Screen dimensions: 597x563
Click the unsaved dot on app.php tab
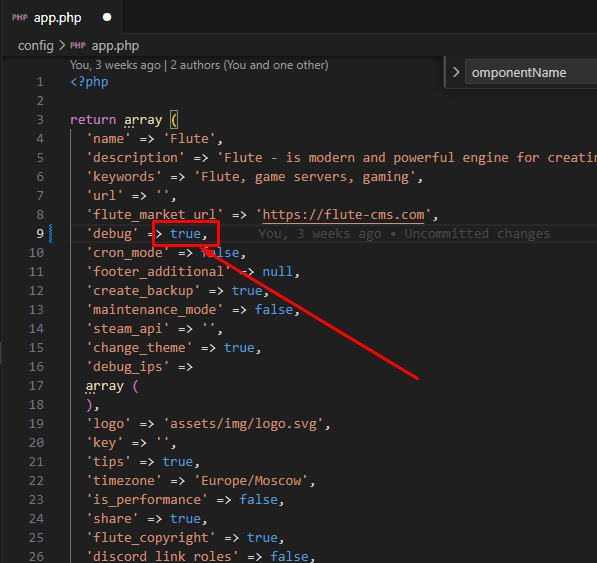(107, 18)
